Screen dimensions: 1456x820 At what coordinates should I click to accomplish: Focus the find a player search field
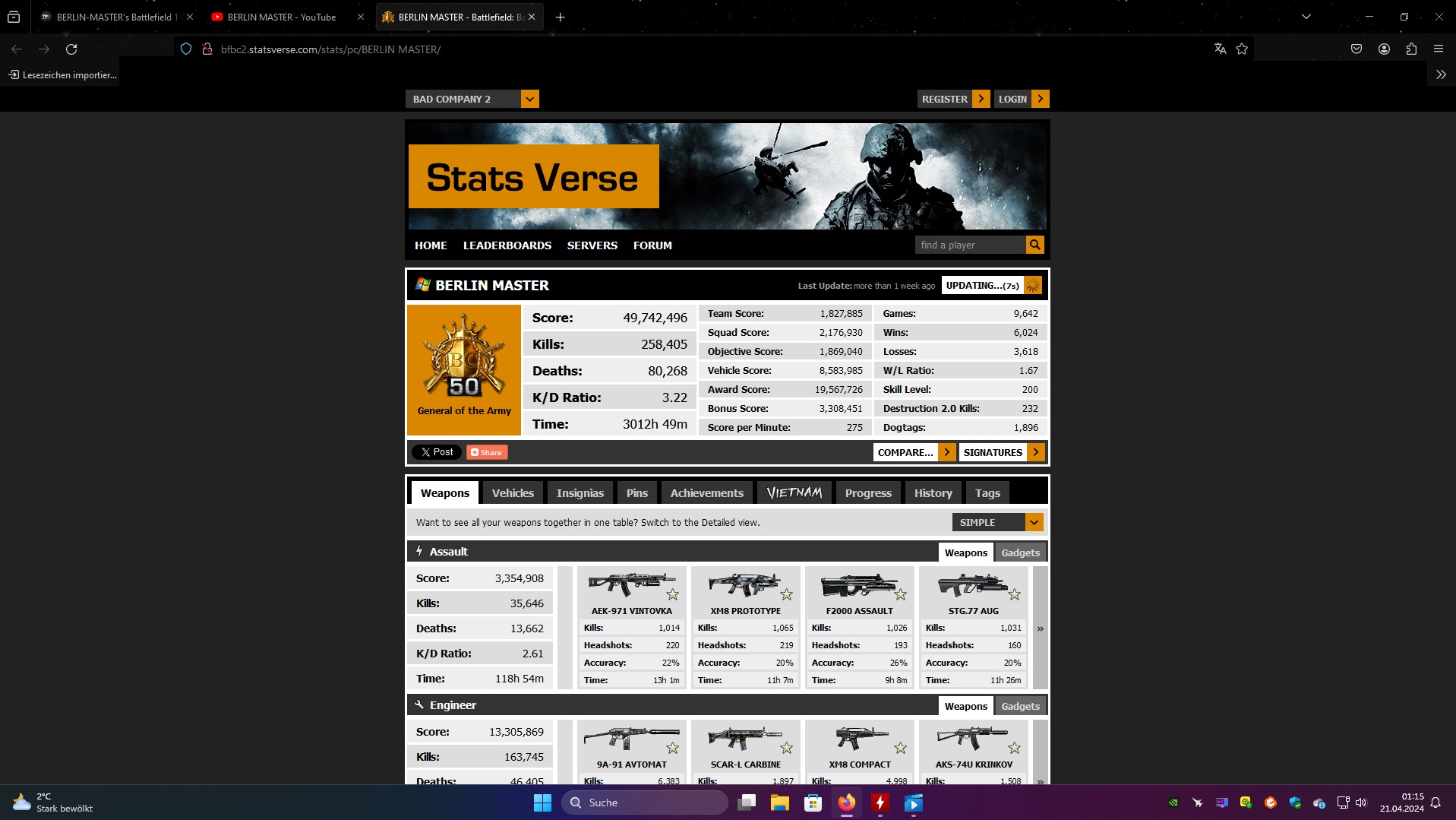tap(971, 245)
